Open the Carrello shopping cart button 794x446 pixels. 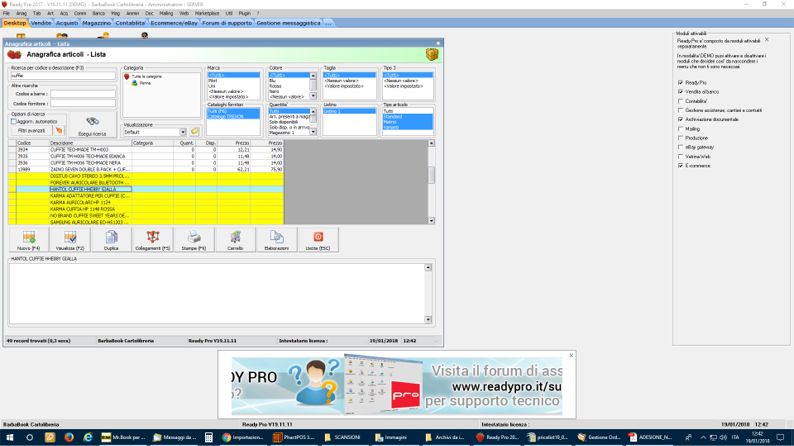(235, 240)
